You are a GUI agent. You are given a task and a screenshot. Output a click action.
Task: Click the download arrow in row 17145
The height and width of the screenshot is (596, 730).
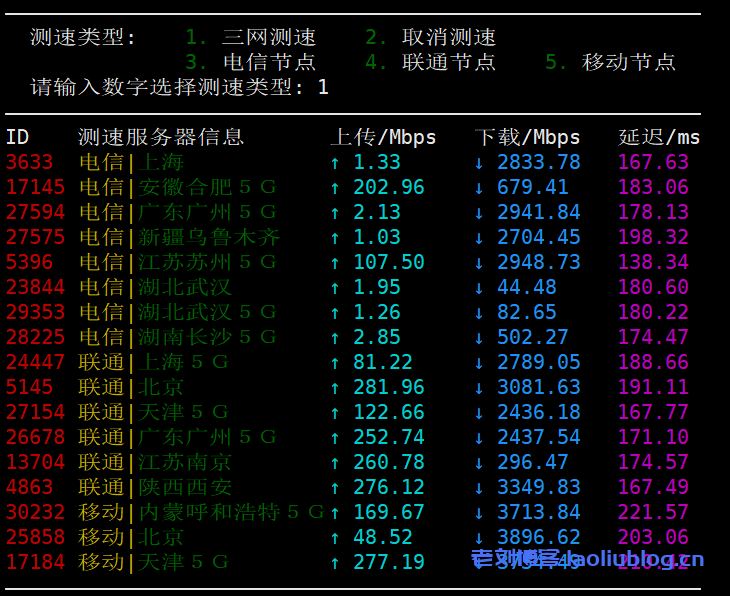479,187
